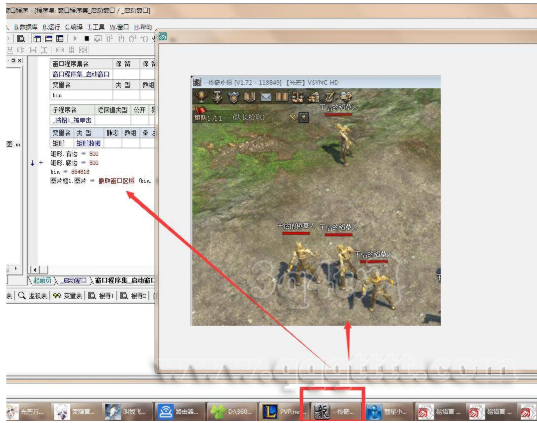Open the R.运行 menu
The image size is (537, 423).
pyautogui.click(x=51, y=27)
